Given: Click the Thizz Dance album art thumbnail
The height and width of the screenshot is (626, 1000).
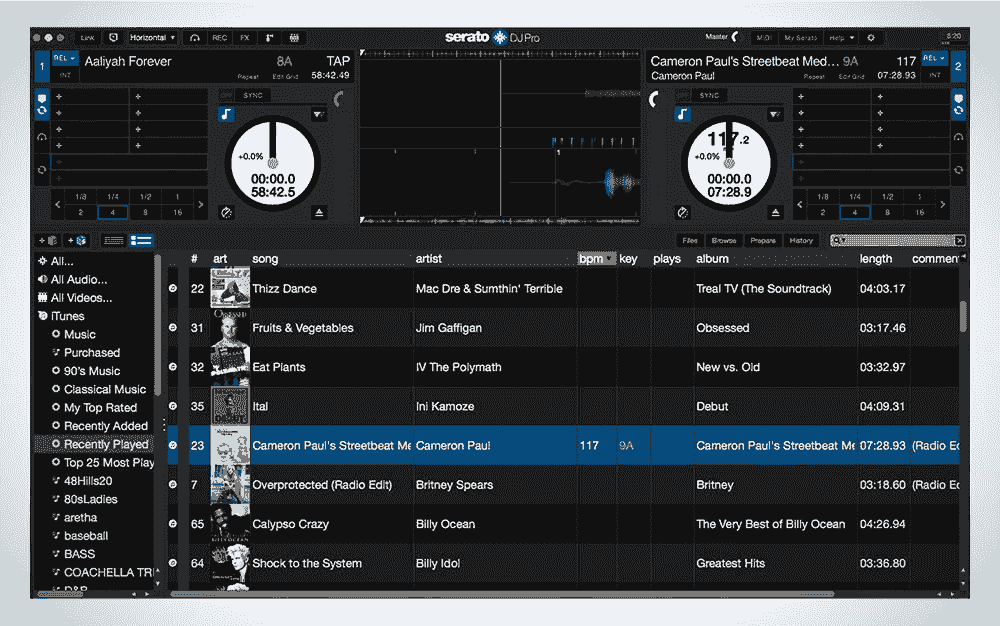Looking at the screenshot, I should [x=230, y=288].
